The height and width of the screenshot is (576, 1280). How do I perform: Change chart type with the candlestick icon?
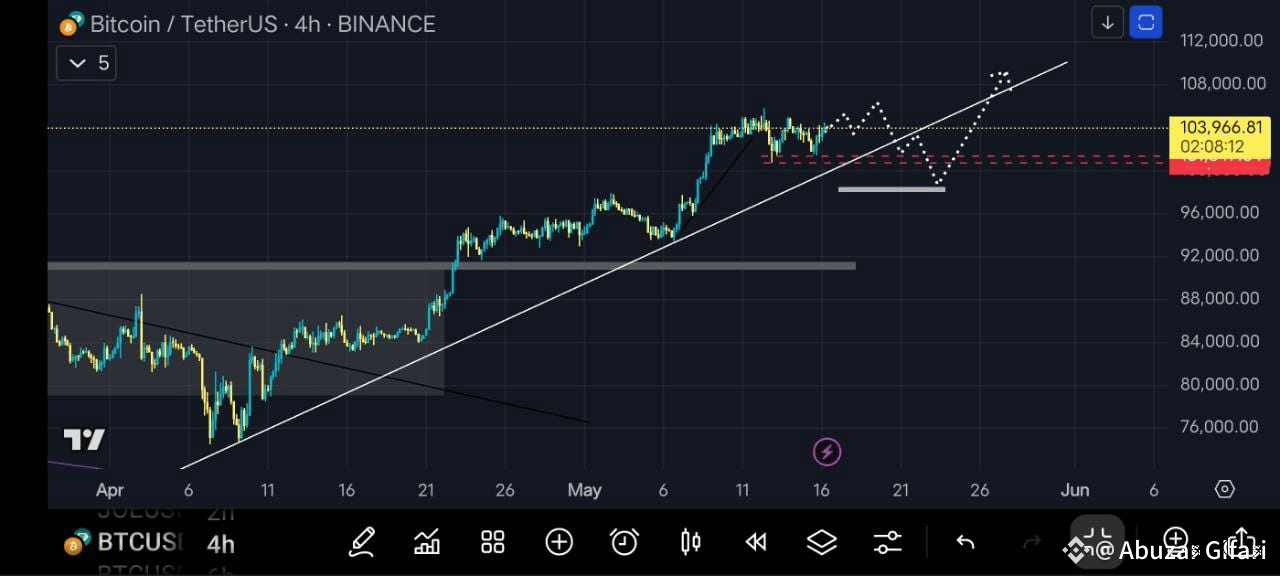coord(690,542)
